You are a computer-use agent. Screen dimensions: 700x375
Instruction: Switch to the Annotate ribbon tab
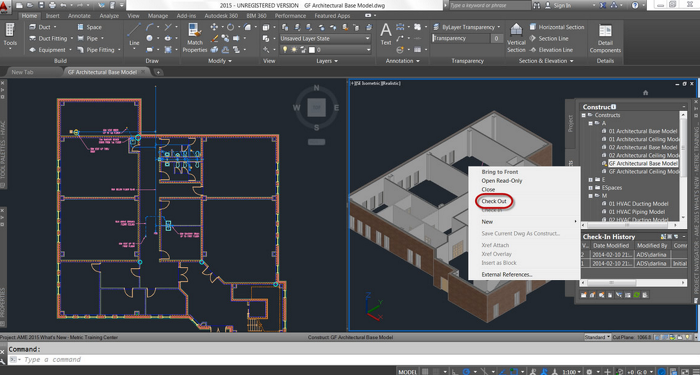coord(79,16)
